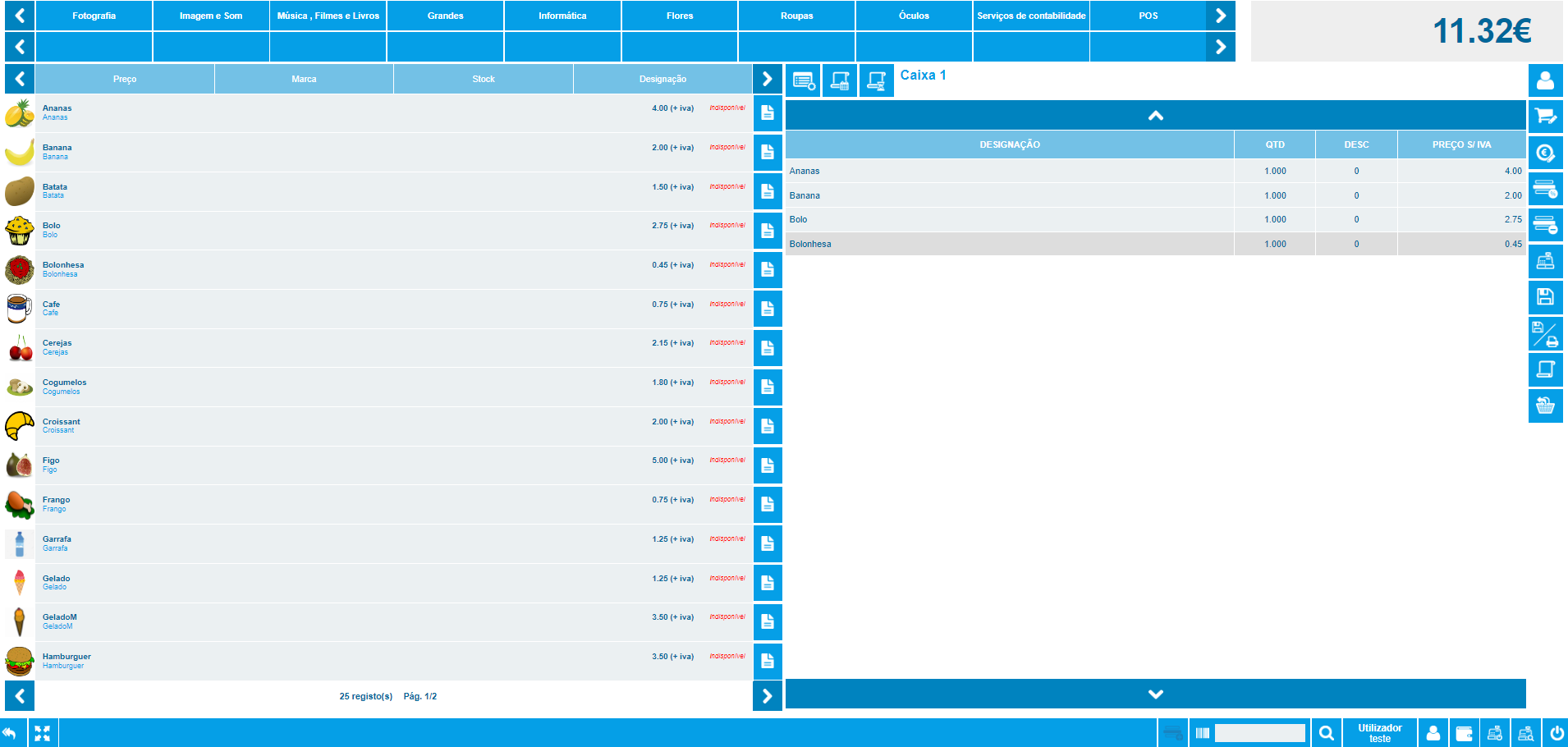
Task: Click the search magnifier in bottom bar
Action: click(1326, 733)
